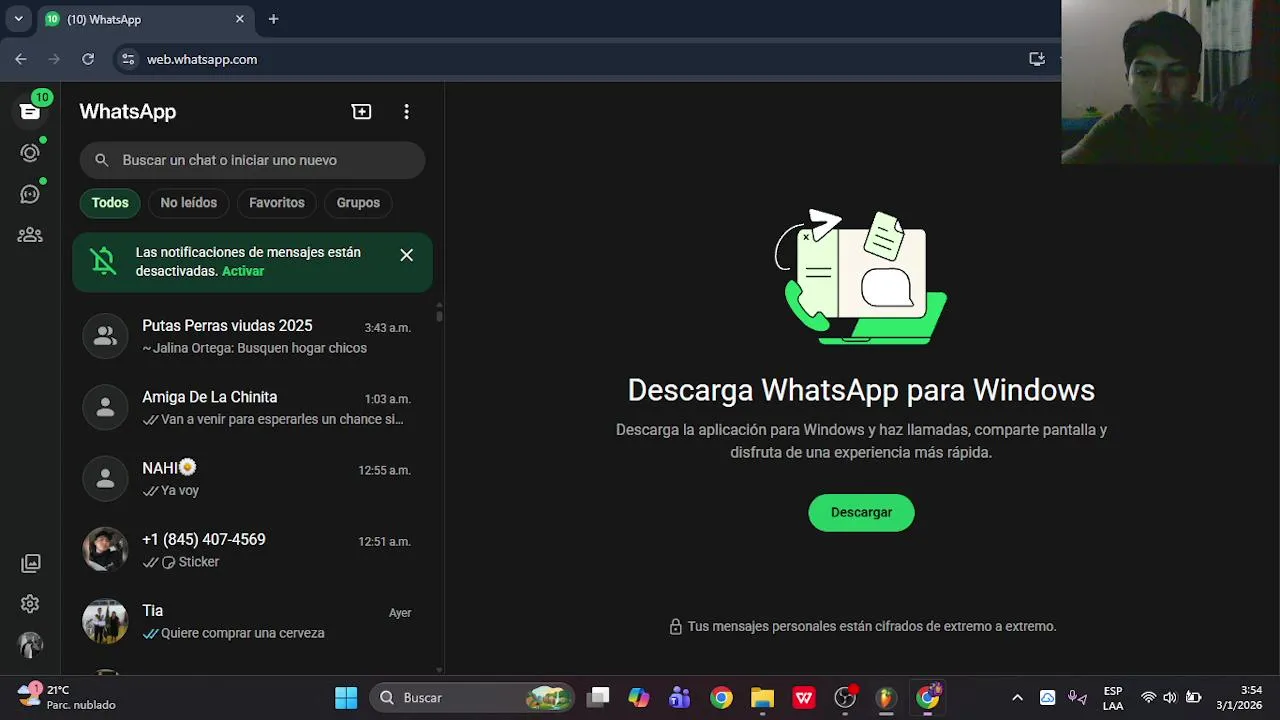Click the browser back arrow
Screen dimensions: 1280x720
[21, 59]
